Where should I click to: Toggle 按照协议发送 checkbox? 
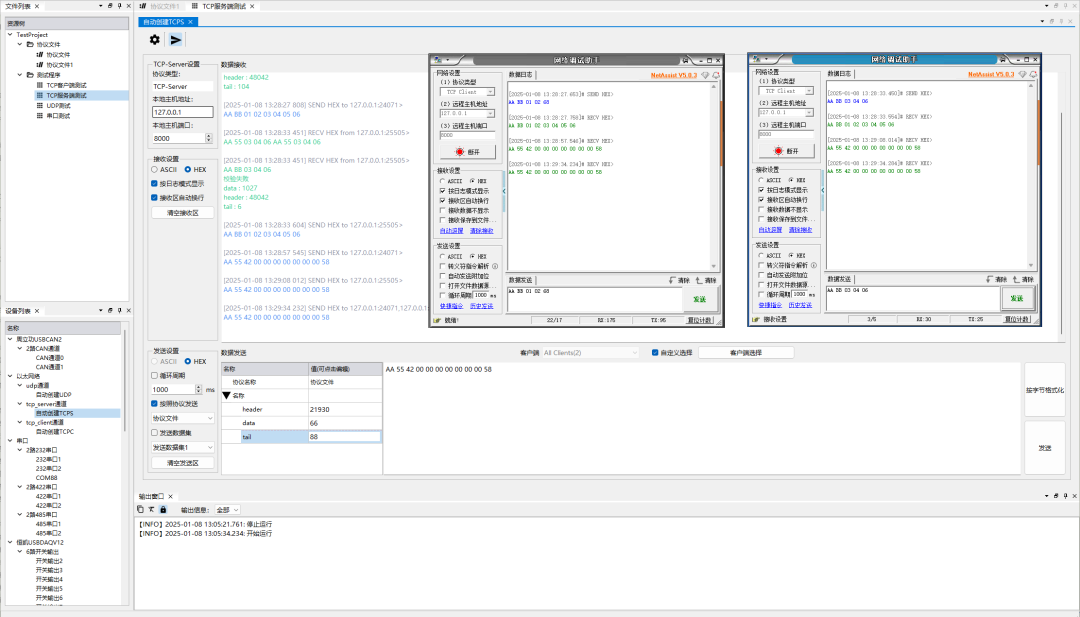click(154, 404)
